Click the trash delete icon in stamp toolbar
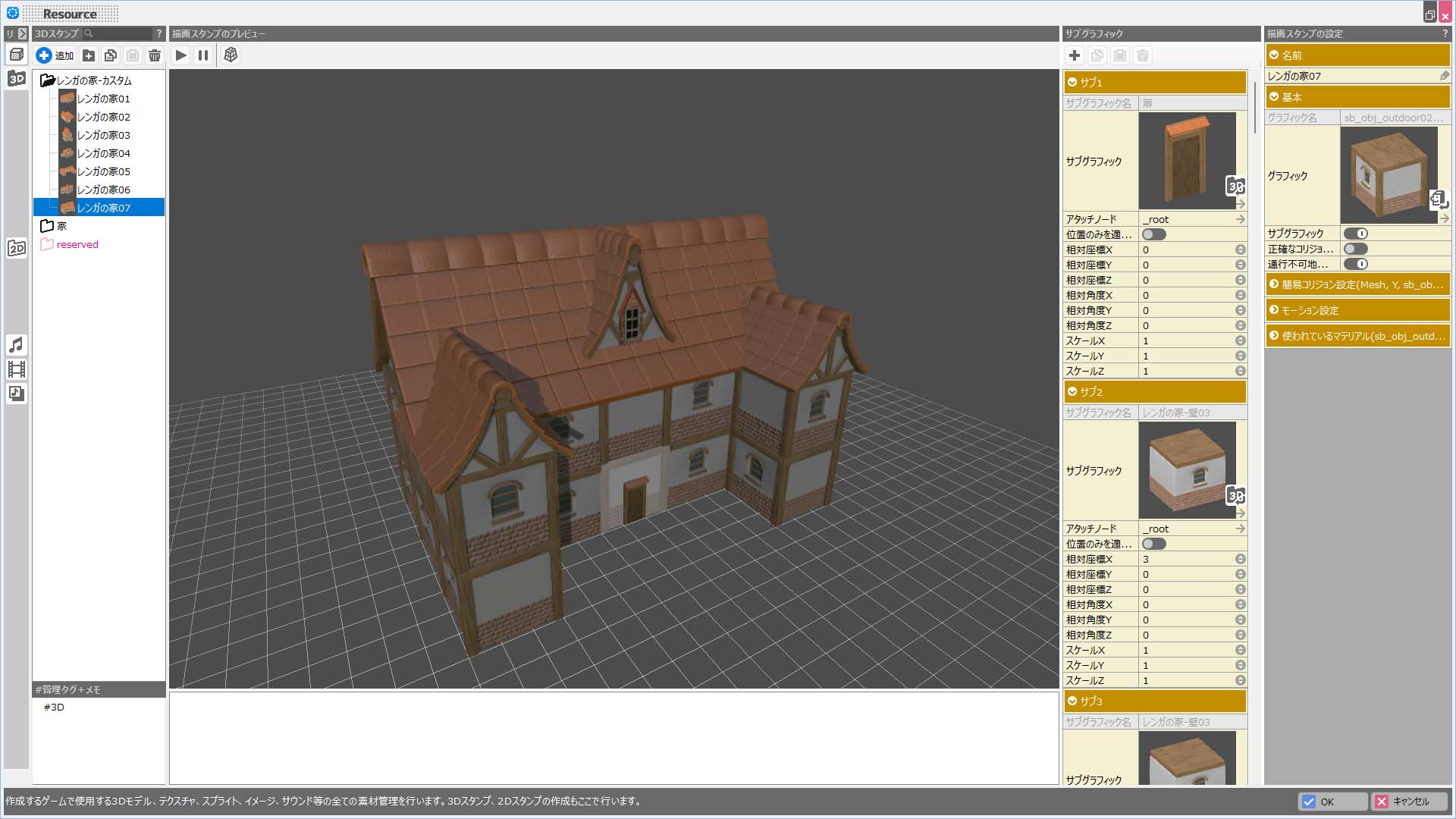This screenshot has width=1456, height=819. (155, 55)
